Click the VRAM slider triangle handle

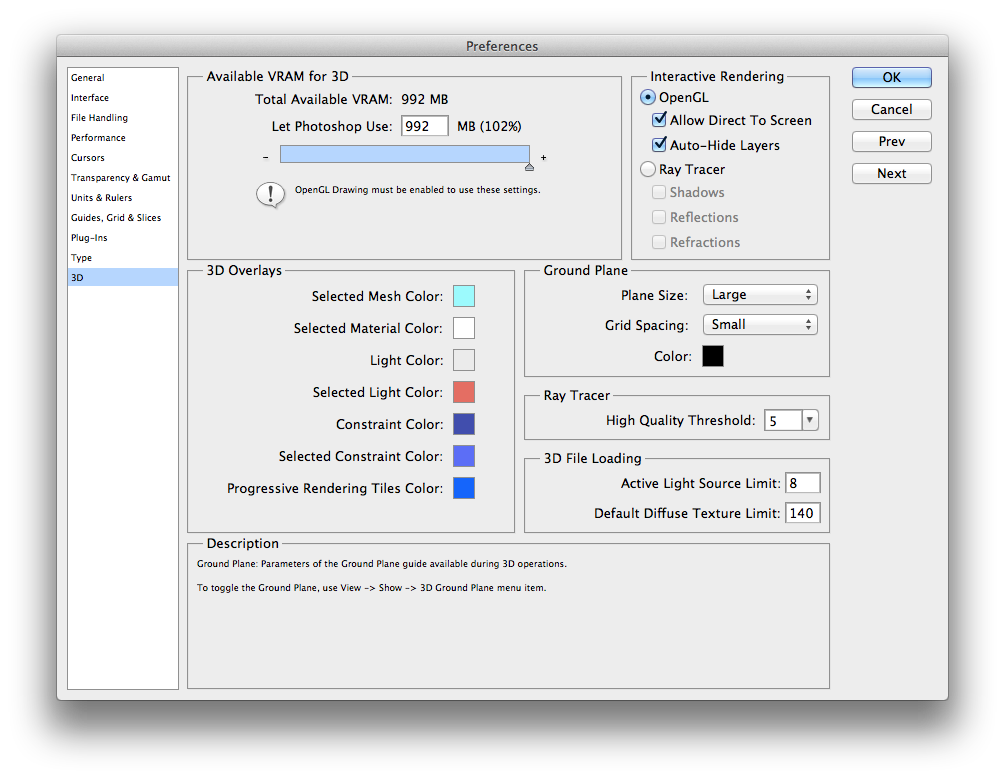point(529,167)
